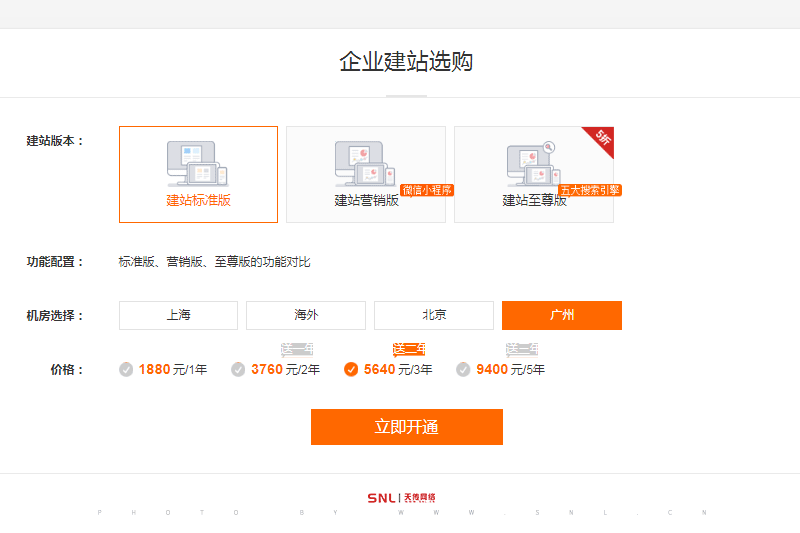Choose the 建站至尊版 devices icon

coord(533,163)
